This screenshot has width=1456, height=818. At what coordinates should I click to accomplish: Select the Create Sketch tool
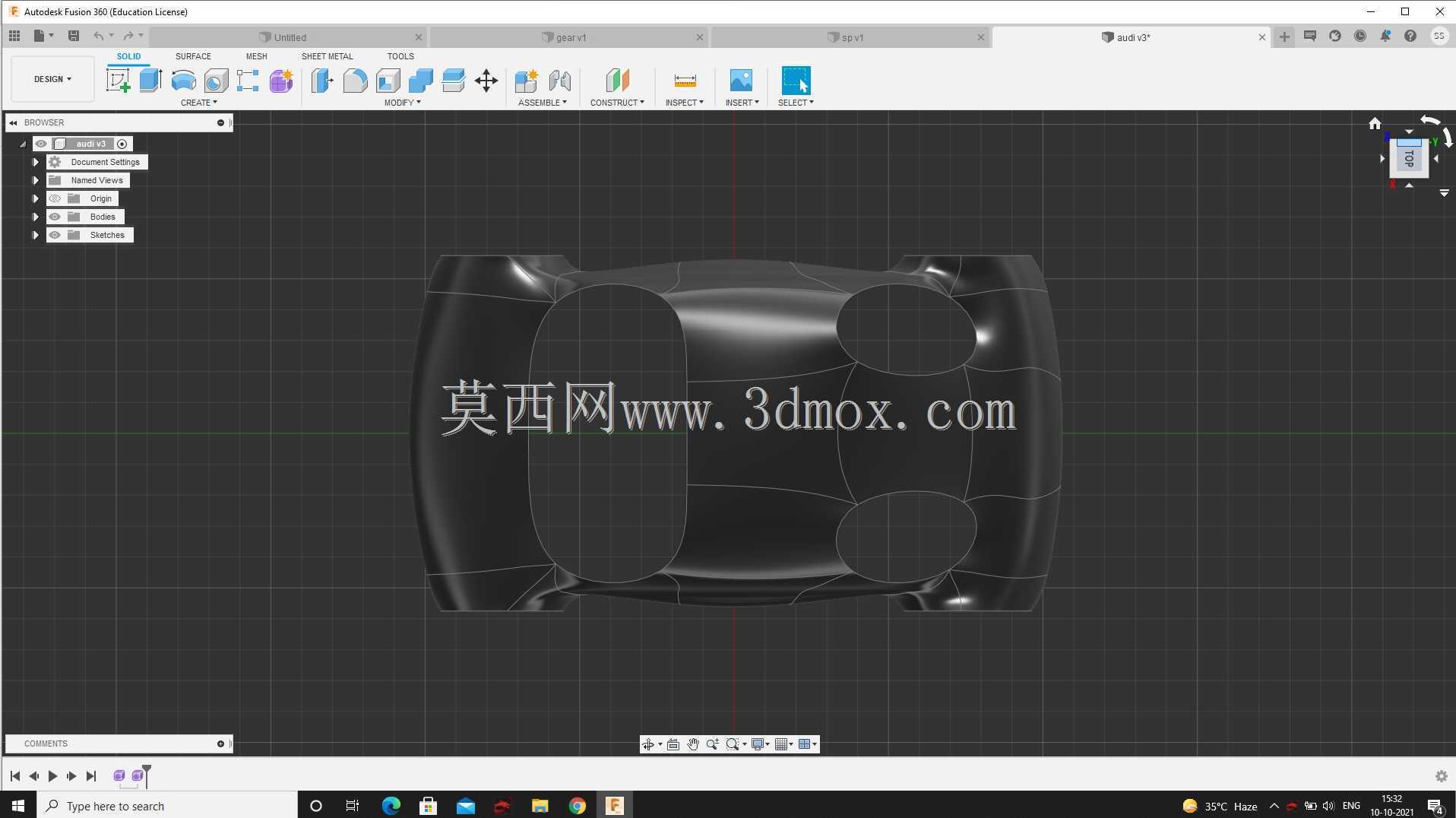[x=118, y=81]
